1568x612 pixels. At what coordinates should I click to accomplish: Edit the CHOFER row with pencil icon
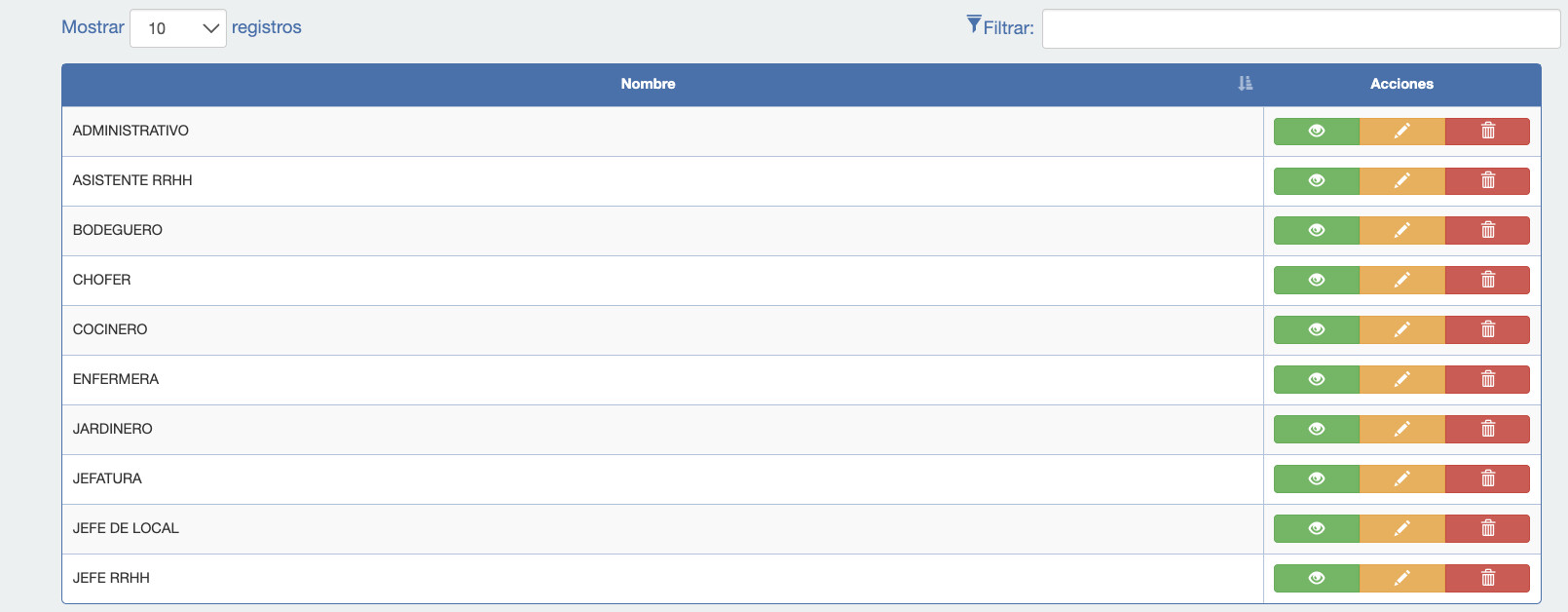tap(1401, 281)
